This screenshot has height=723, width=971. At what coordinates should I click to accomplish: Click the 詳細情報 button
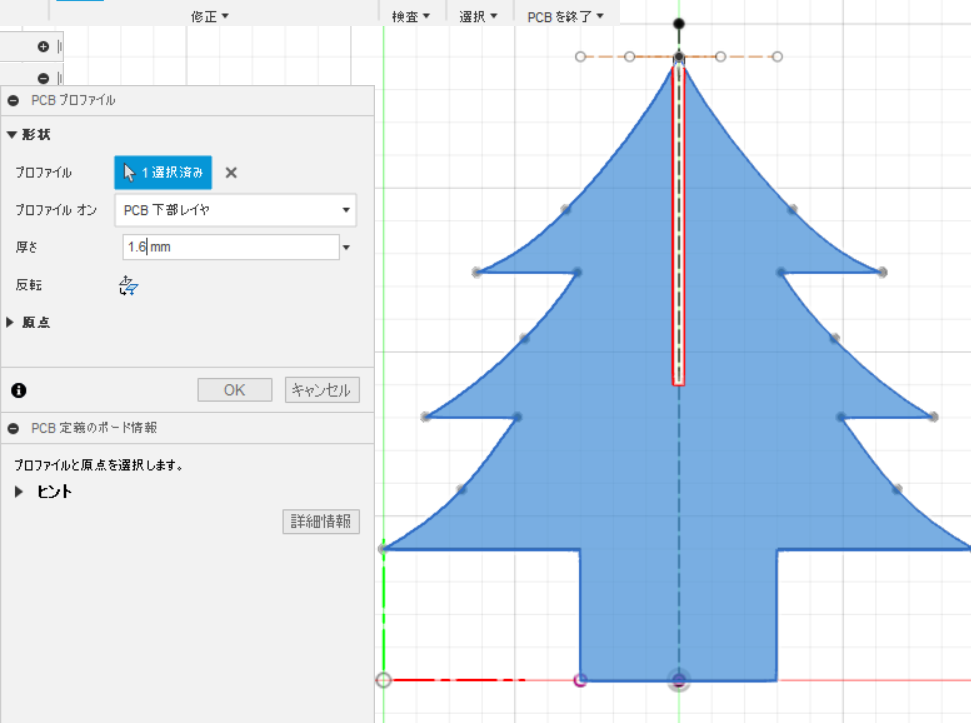click(x=321, y=521)
